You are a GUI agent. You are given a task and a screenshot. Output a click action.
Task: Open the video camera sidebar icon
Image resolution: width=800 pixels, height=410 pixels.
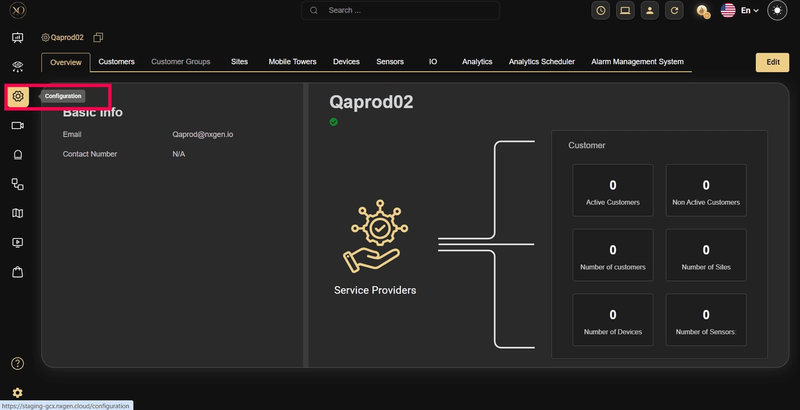coord(17,125)
